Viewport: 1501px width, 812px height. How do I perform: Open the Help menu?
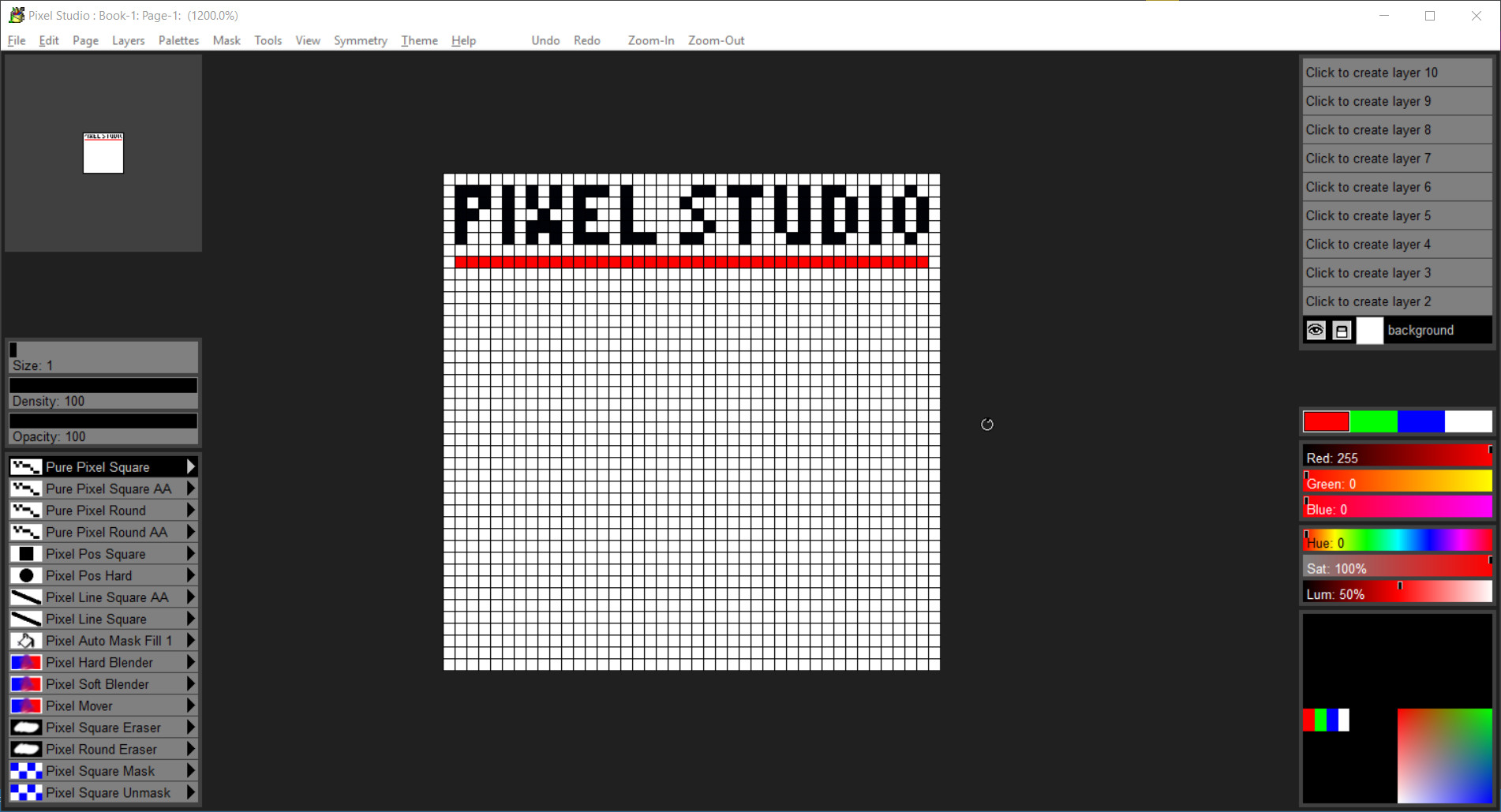point(464,40)
